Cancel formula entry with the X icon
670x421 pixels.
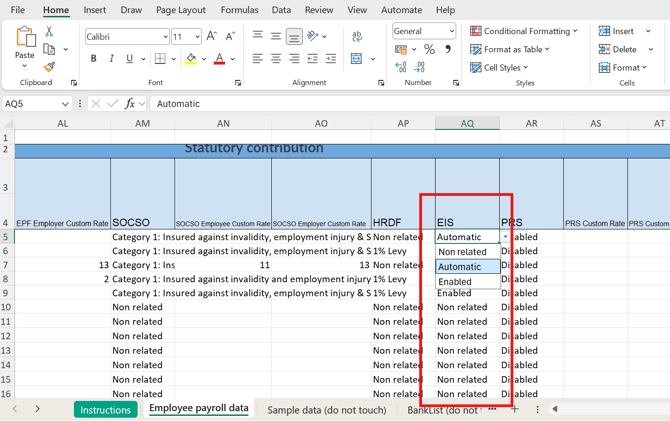pyautogui.click(x=96, y=103)
